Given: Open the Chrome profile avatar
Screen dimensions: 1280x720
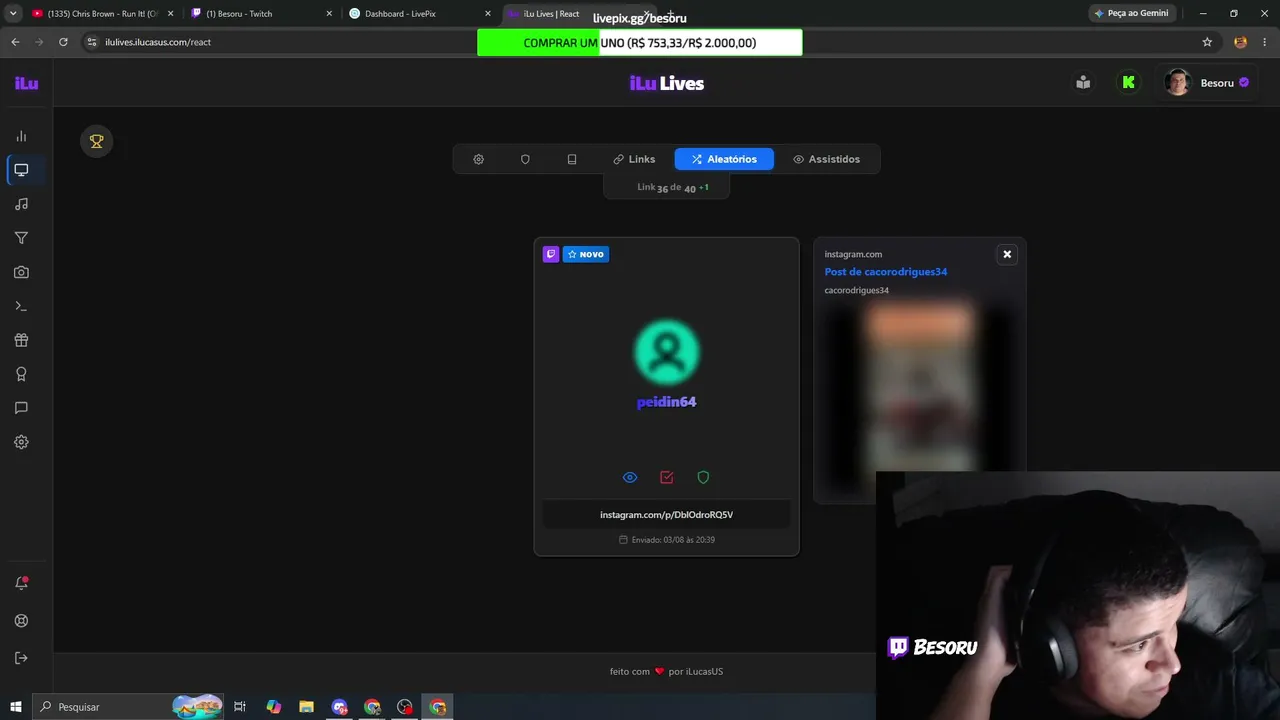Looking at the screenshot, I should (x=1240, y=42).
